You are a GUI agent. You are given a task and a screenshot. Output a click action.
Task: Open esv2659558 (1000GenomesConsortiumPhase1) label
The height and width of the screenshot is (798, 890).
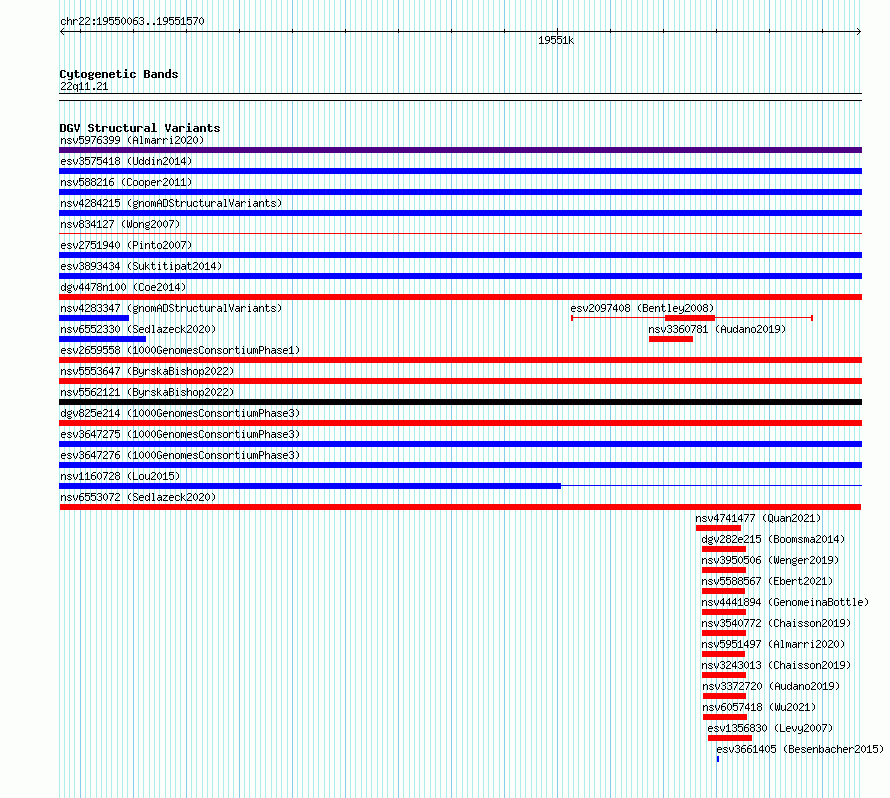click(180, 350)
